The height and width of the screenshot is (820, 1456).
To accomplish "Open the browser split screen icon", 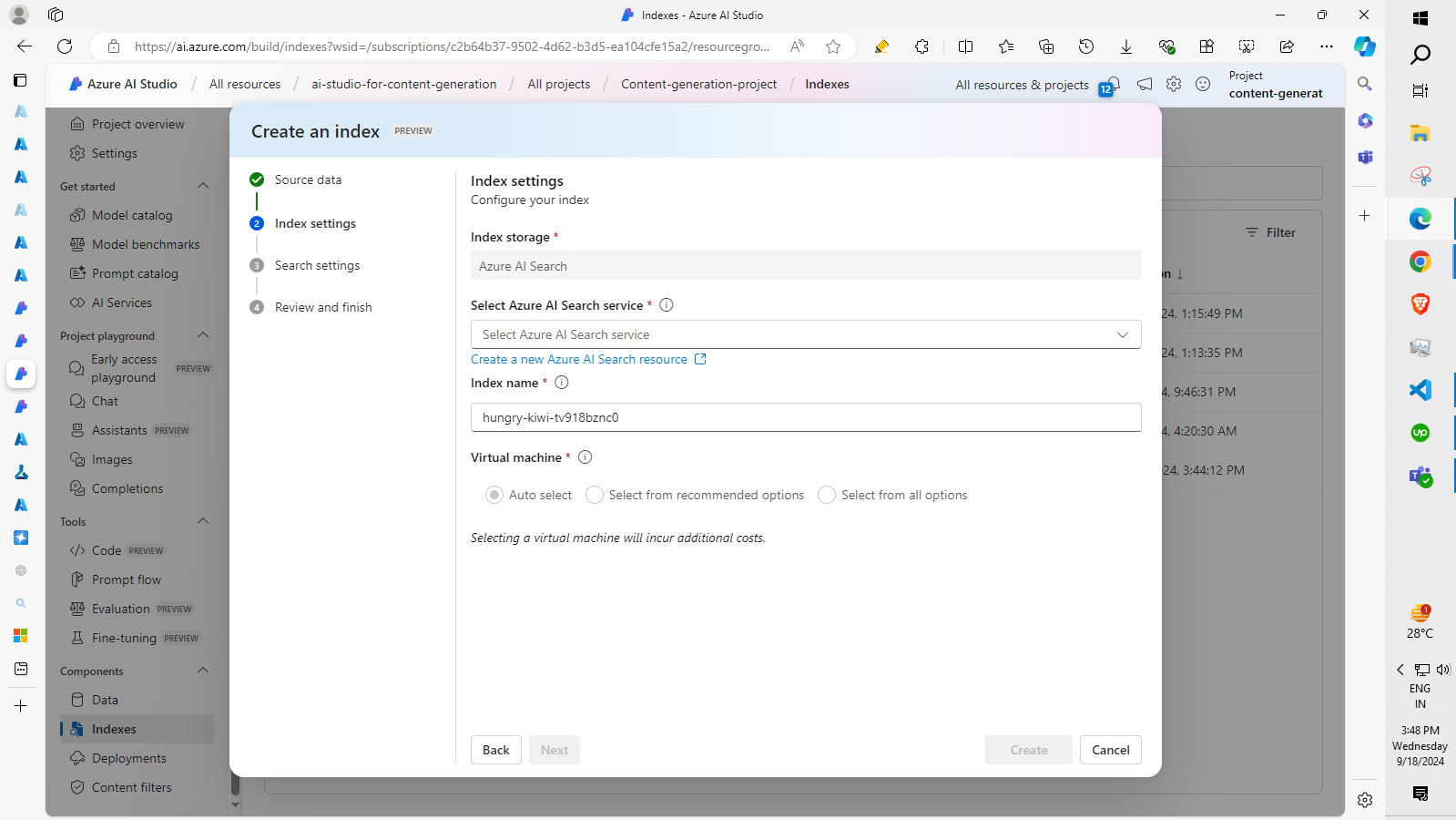I will 966,46.
